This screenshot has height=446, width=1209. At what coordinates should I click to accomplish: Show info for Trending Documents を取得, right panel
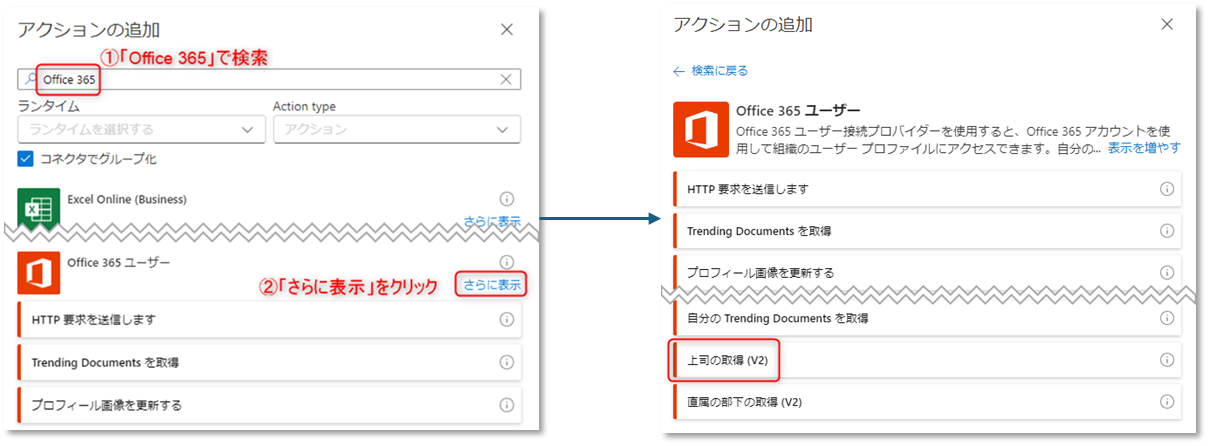coord(1166,231)
